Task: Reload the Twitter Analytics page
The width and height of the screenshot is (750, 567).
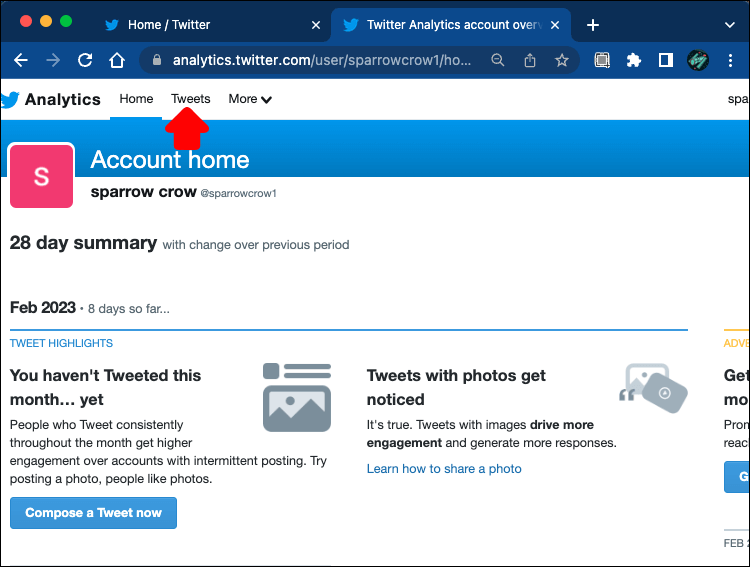Action: [x=85, y=60]
